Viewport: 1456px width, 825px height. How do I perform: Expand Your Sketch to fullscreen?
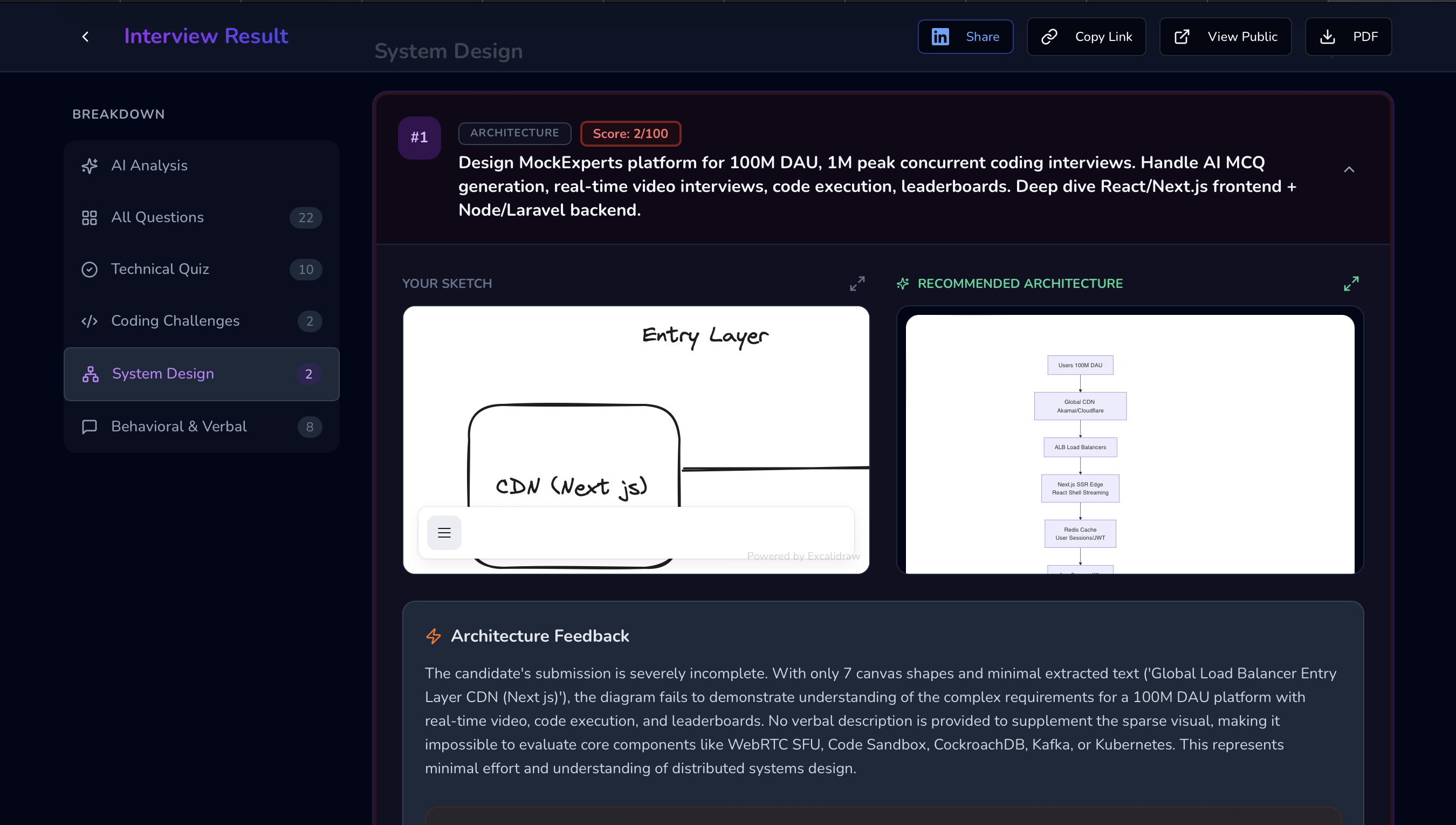(x=857, y=283)
